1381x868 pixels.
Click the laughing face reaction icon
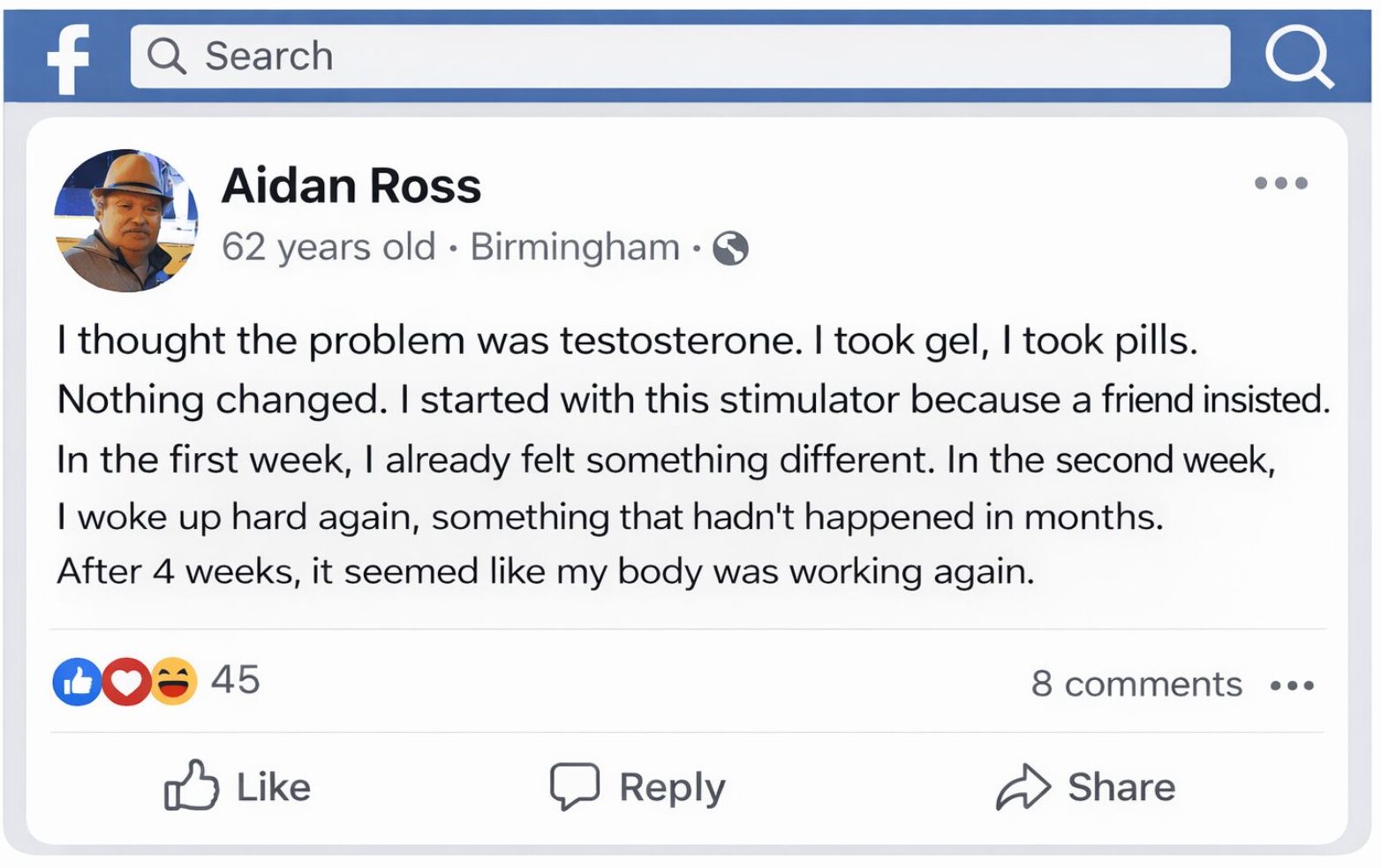(174, 682)
